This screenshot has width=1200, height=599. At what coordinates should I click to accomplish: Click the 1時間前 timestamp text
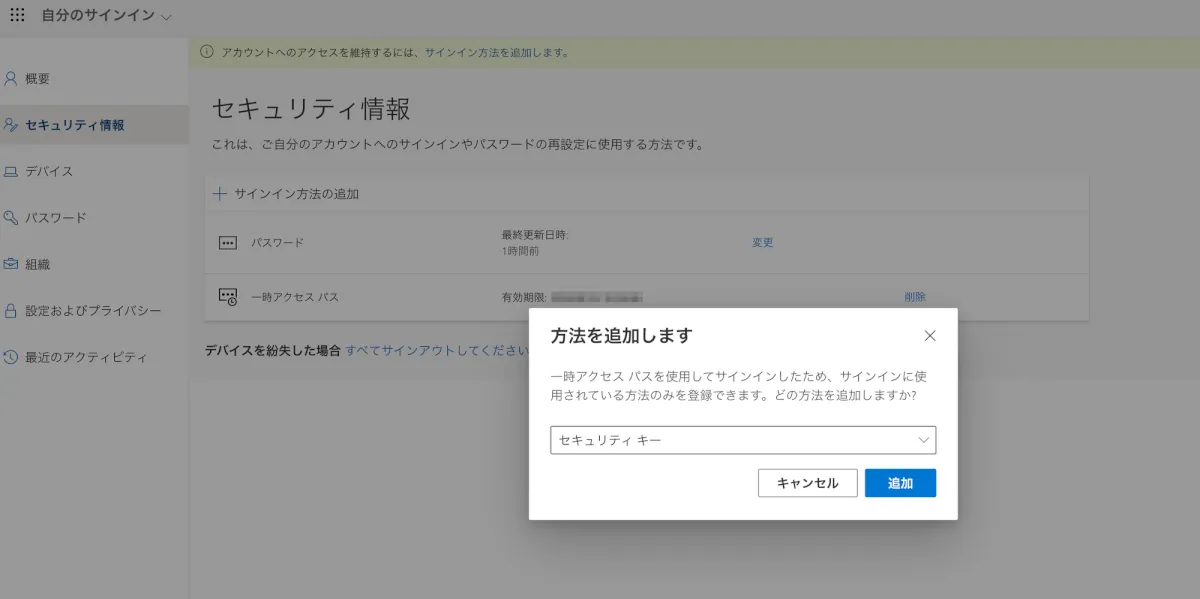click(521, 250)
